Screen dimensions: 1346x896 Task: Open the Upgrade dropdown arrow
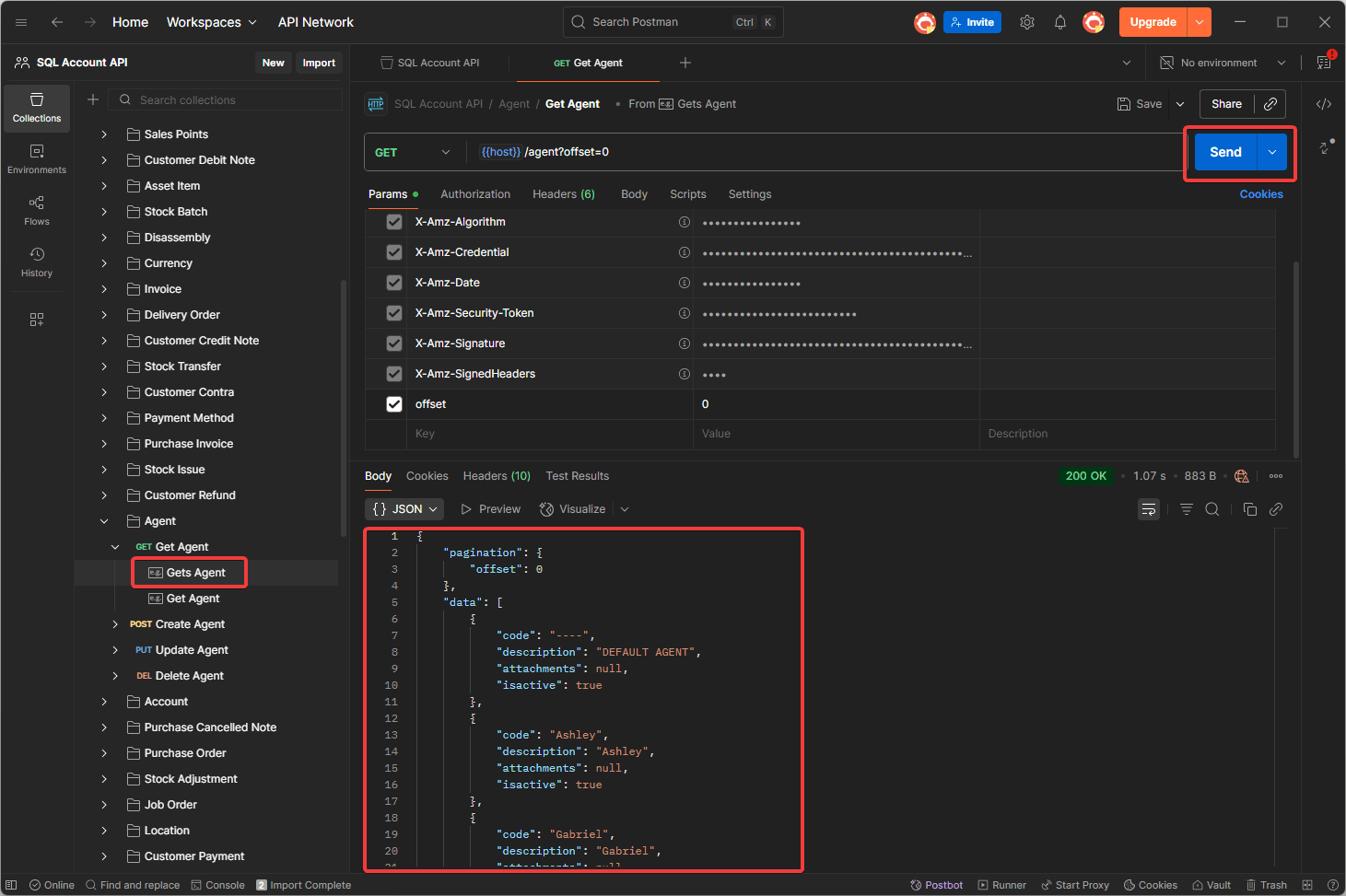(1200, 22)
